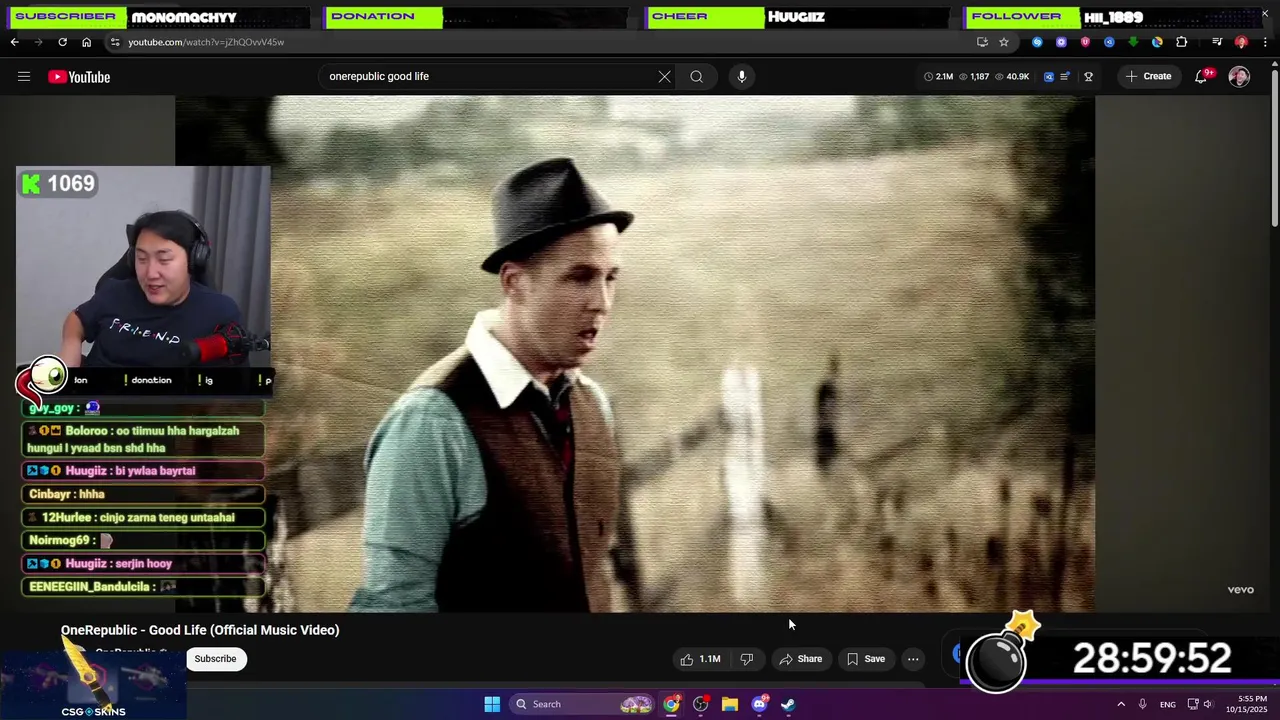Go to browser home page
This screenshot has width=1280, height=720.
[x=86, y=42]
